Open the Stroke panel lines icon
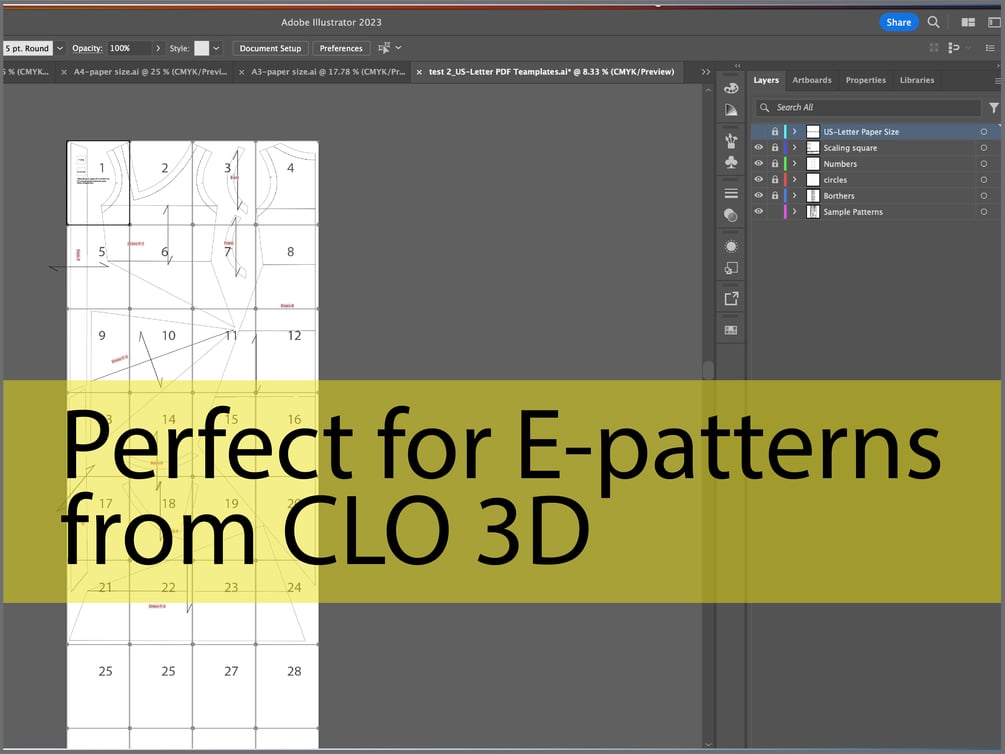This screenshot has width=1005, height=754. (731, 193)
